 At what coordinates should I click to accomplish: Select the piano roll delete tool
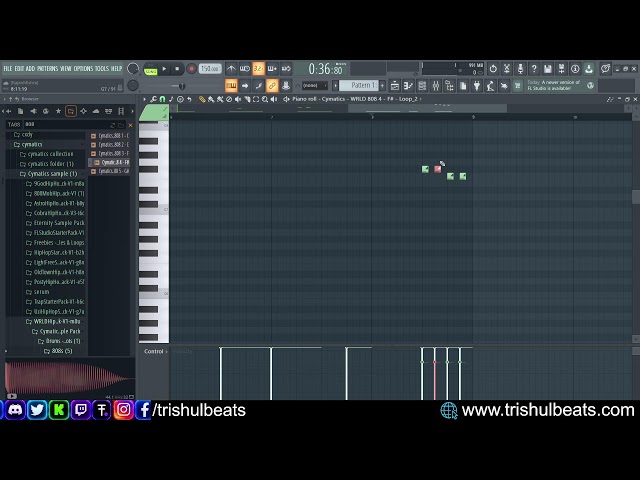coord(229,99)
